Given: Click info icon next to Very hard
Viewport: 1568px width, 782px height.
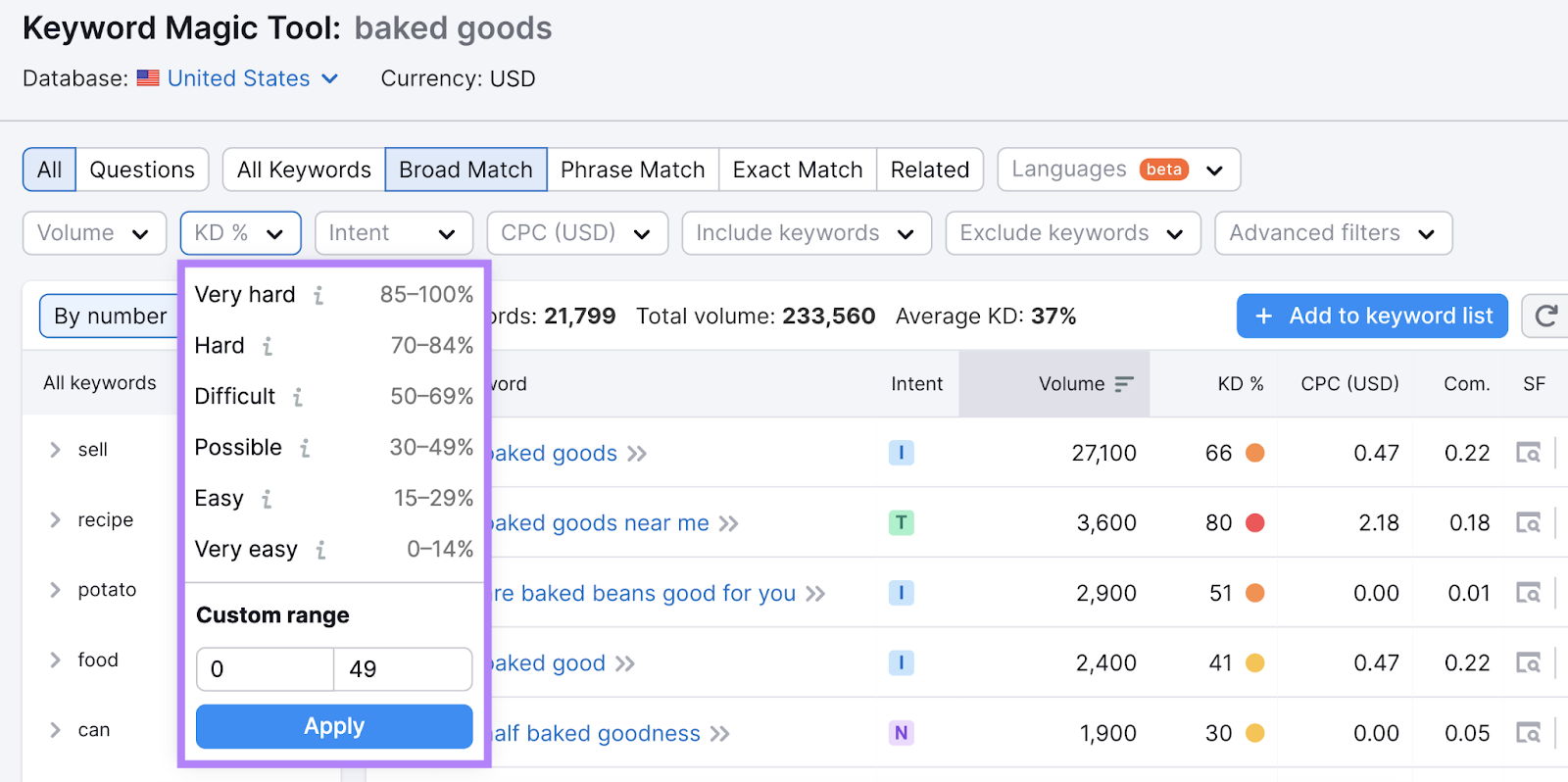Looking at the screenshot, I should point(318,295).
